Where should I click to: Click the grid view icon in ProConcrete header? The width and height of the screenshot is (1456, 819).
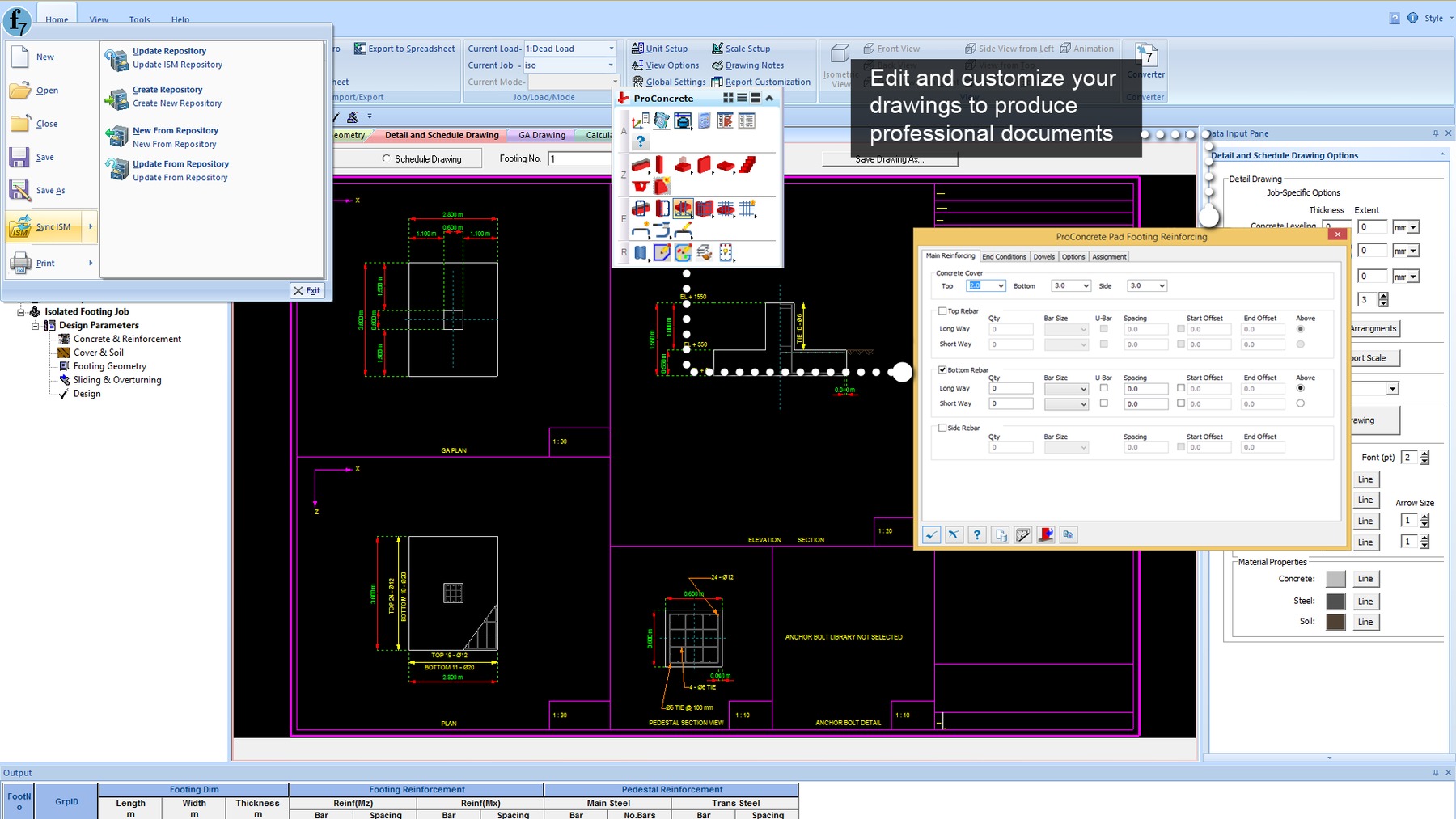(728, 98)
